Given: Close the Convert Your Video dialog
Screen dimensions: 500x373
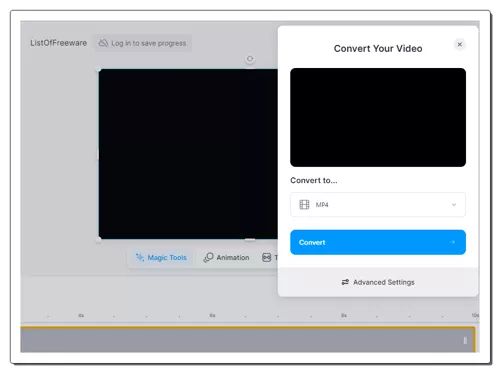Looking at the screenshot, I should [460, 44].
